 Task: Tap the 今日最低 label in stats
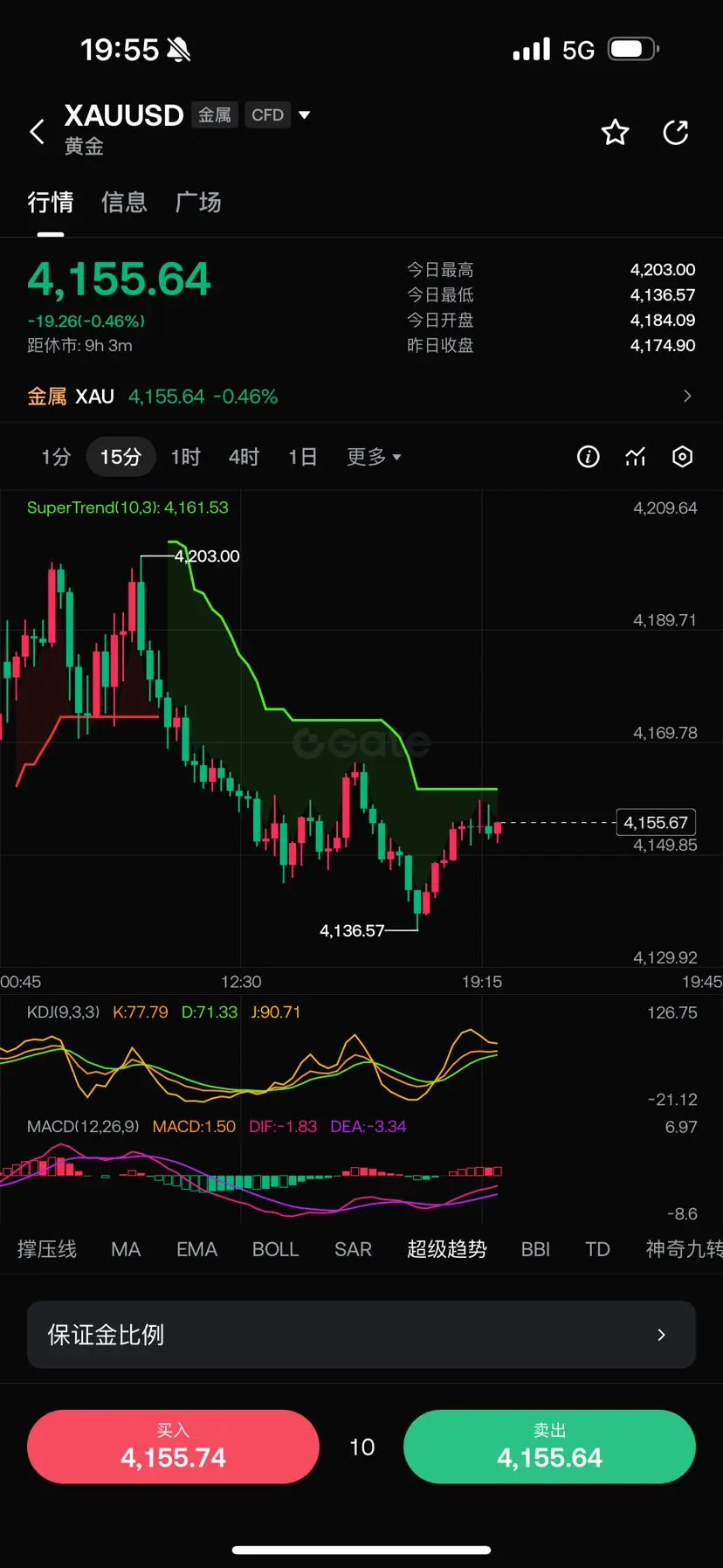point(440,295)
